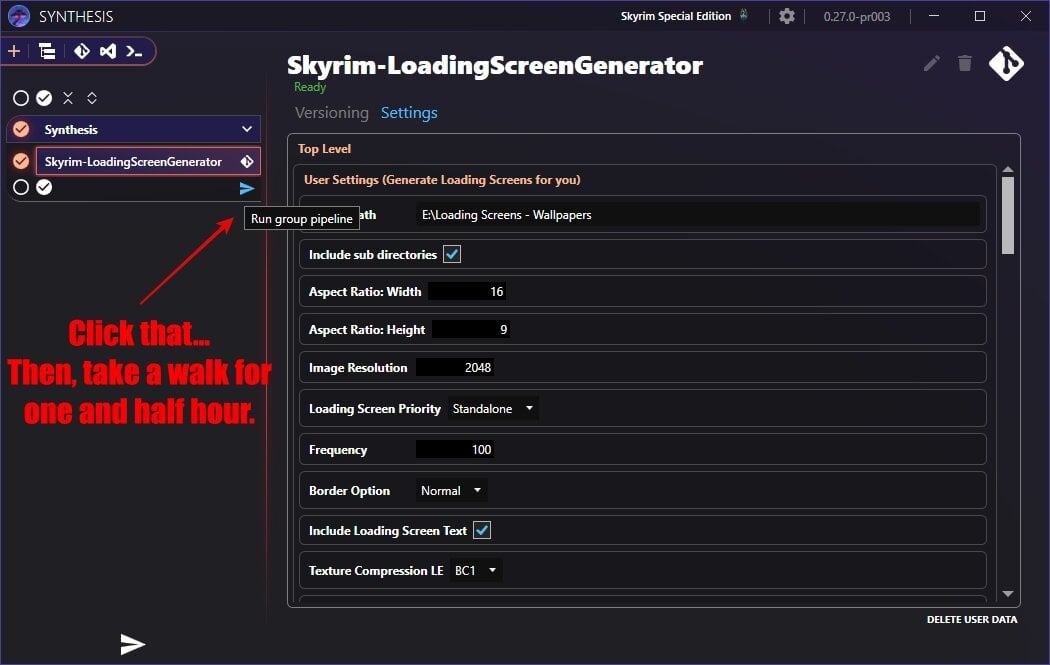Open the Versioning tab
This screenshot has width=1050, height=665.
(x=331, y=113)
